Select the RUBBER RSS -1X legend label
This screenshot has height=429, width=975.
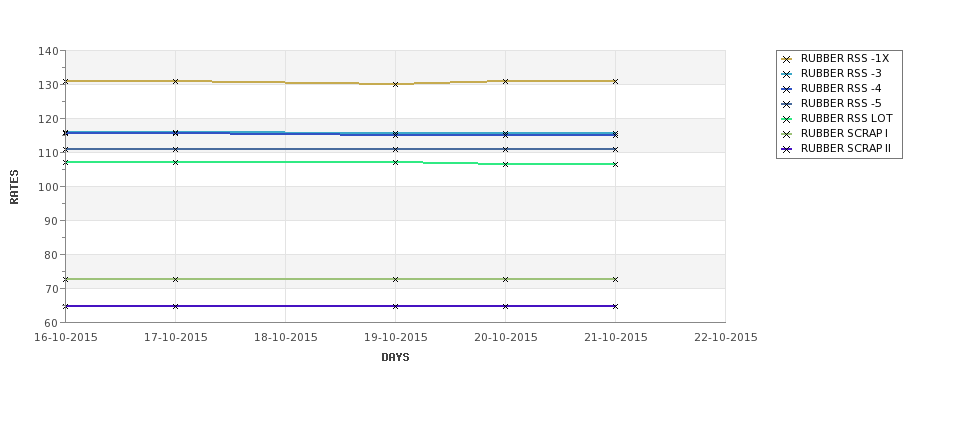(x=845, y=58)
